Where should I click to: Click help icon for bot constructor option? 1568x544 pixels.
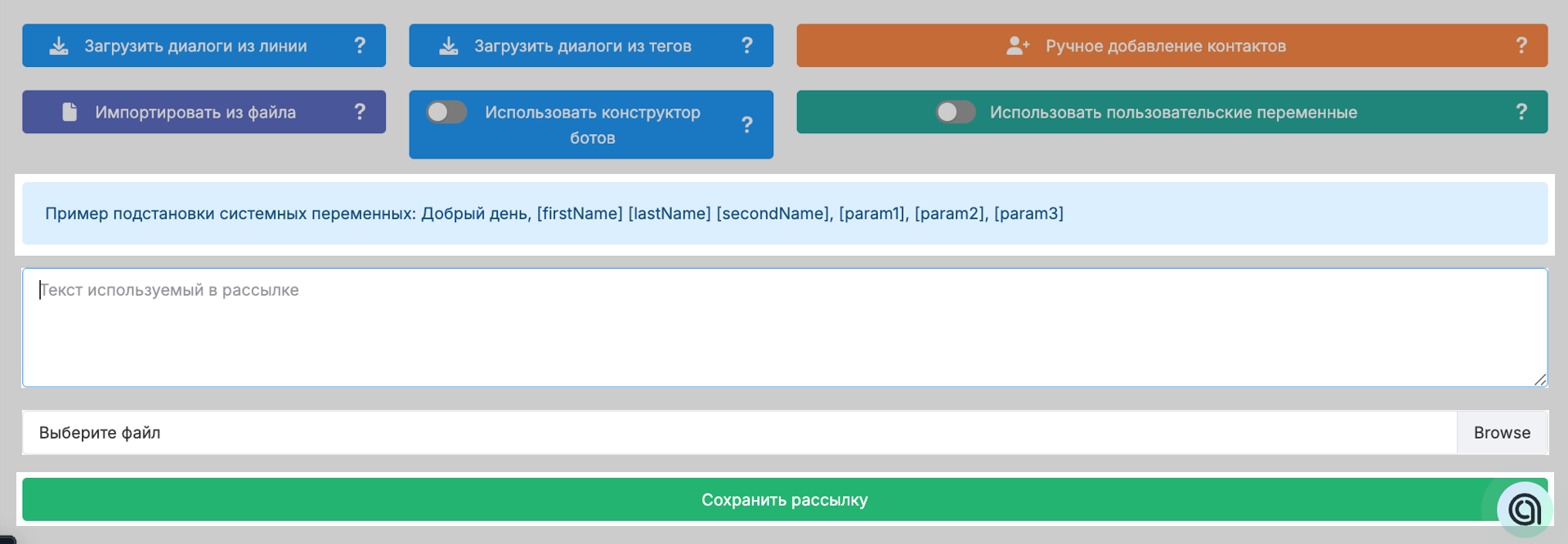click(x=746, y=125)
